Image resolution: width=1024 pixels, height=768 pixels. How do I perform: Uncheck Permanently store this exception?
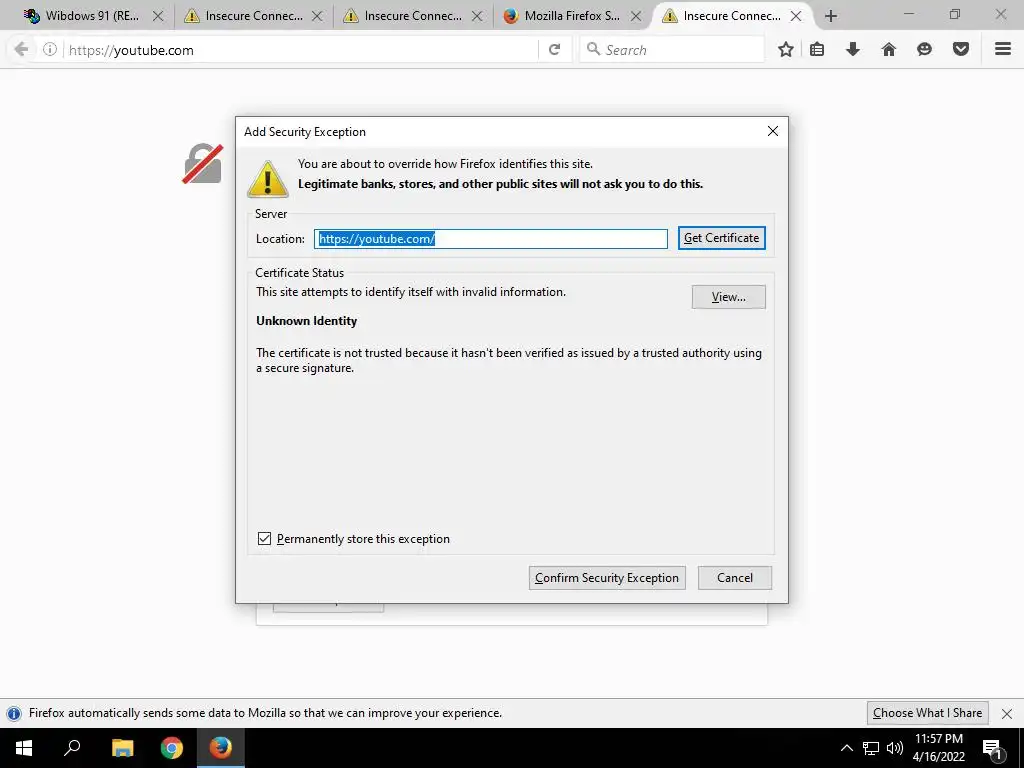[x=264, y=539]
